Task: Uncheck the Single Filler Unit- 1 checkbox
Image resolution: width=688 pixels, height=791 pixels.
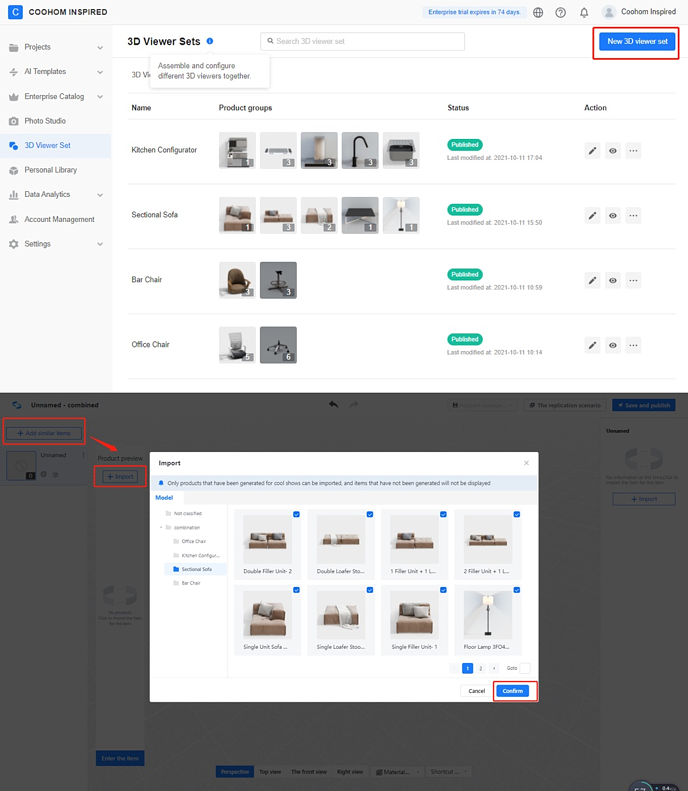Action: (x=443, y=590)
